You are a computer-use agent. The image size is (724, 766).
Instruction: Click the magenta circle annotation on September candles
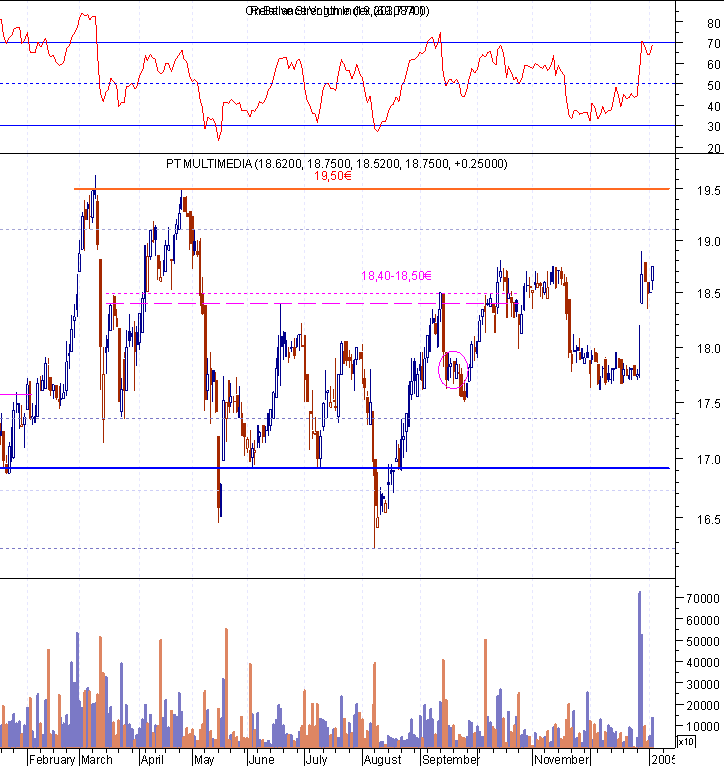coord(453,370)
